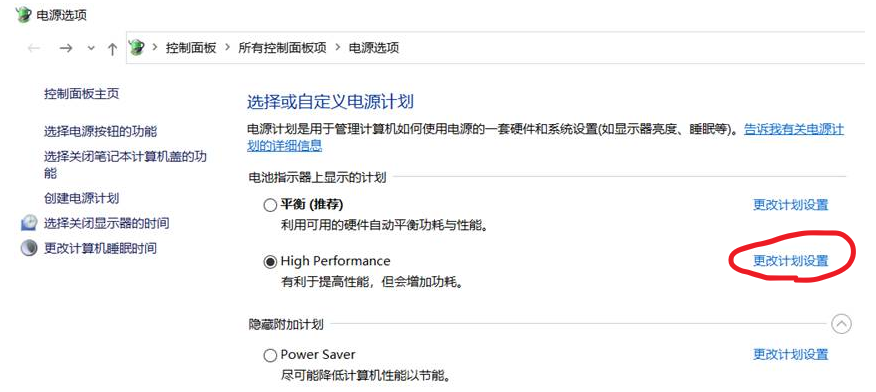Image resolution: width=876 pixels, height=392 pixels.
Task: Expand the chevron after 控制面板 breadcrumb
Action: pyautogui.click(x=227, y=47)
